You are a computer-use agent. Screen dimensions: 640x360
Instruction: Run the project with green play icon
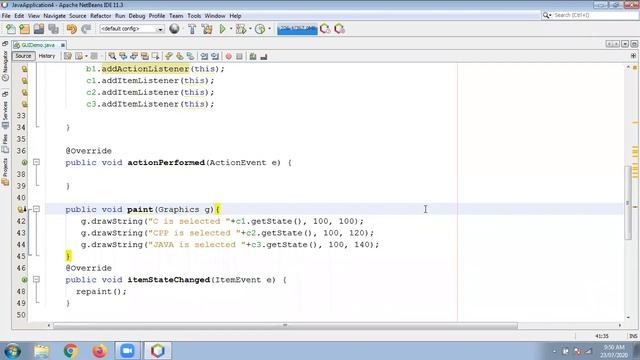[222, 29]
